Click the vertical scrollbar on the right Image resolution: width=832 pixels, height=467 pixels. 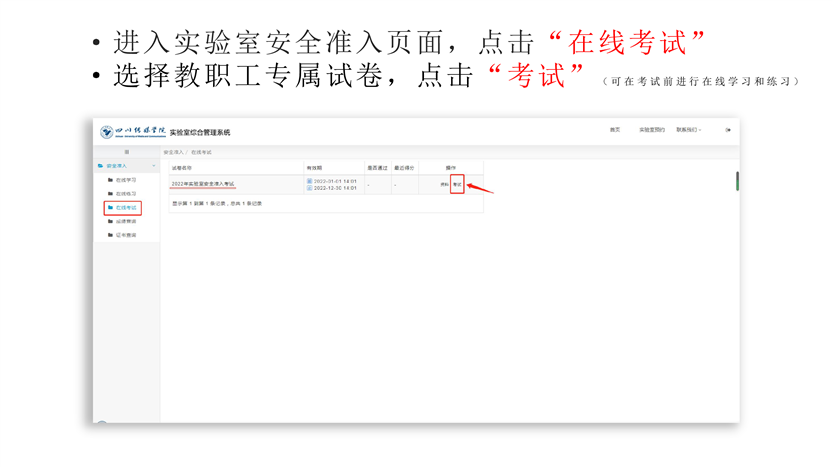click(x=737, y=181)
